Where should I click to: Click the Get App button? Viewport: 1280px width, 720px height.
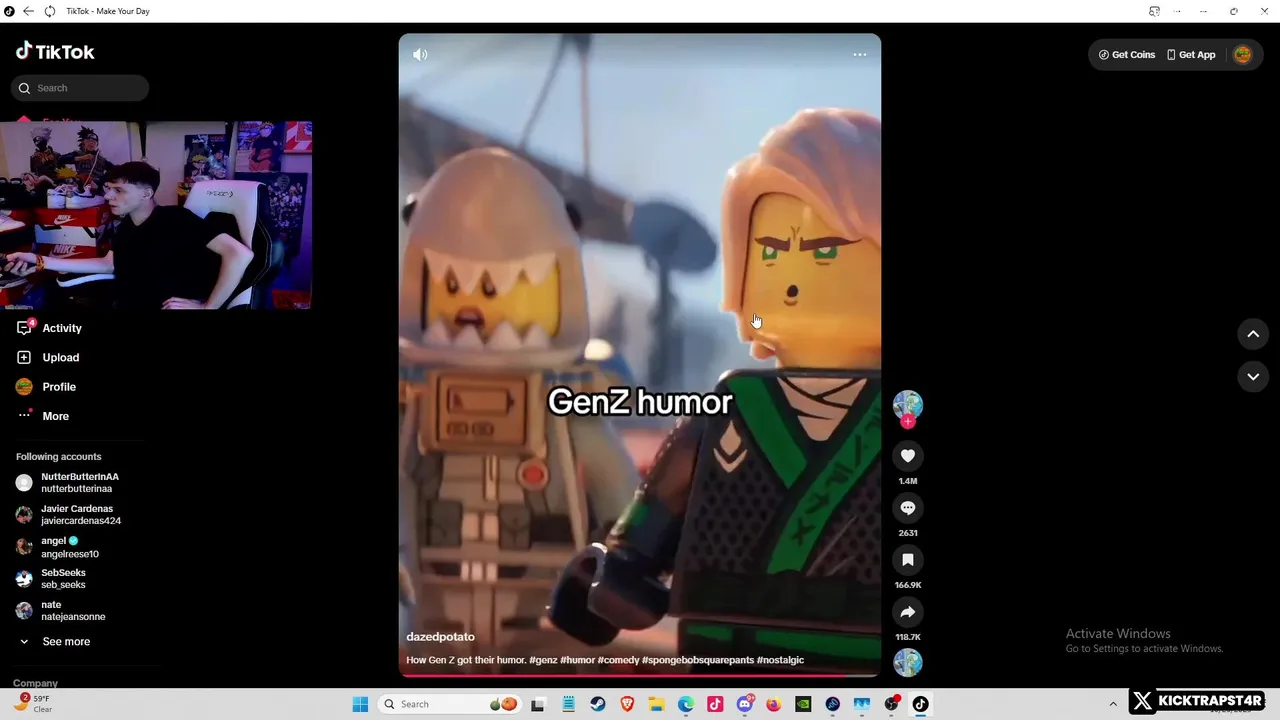tap(1191, 55)
